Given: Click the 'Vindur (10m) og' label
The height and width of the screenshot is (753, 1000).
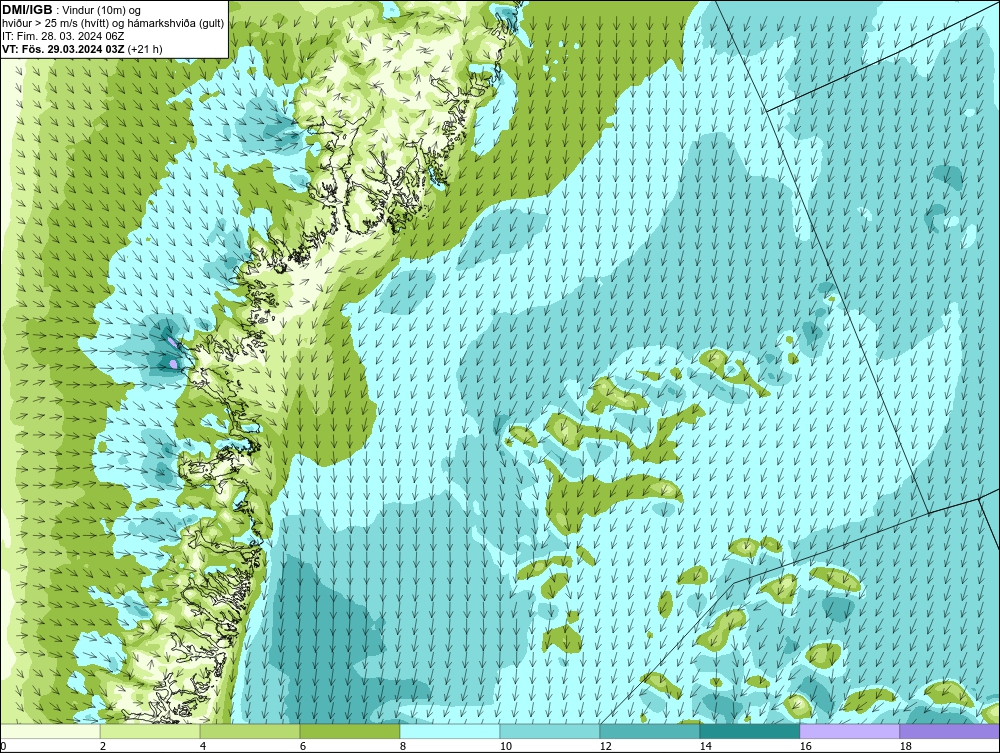Looking at the screenshot, I should pos(102,10).
